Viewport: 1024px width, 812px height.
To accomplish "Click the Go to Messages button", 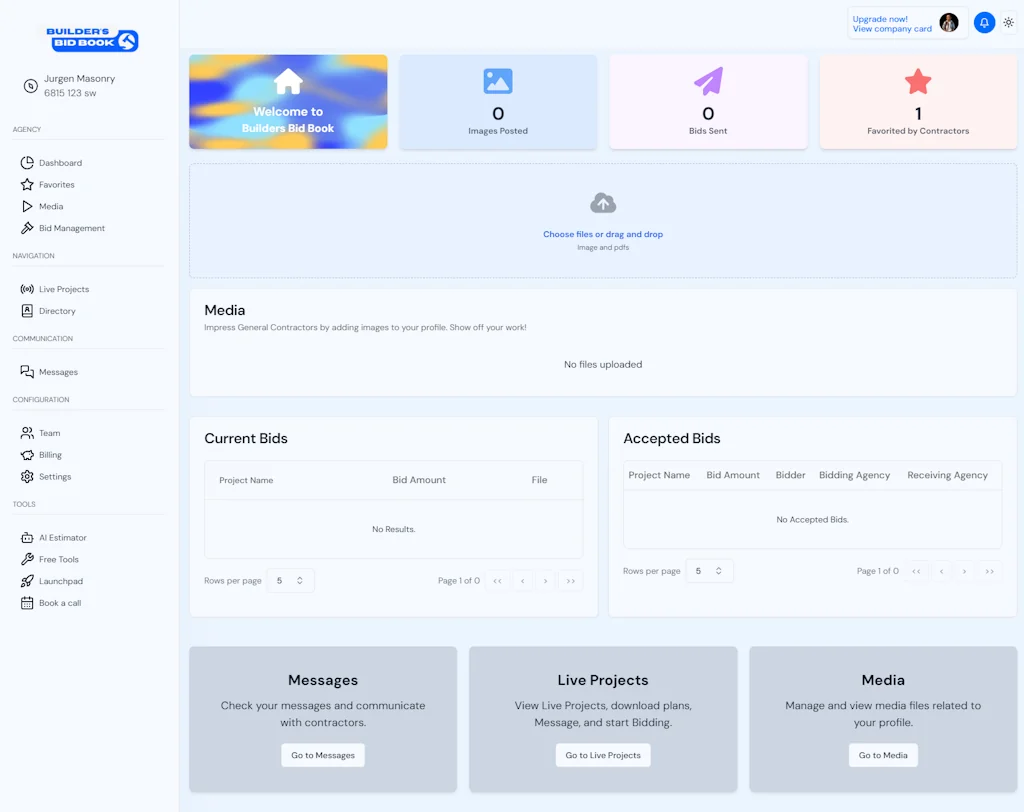I will (323, 755).
